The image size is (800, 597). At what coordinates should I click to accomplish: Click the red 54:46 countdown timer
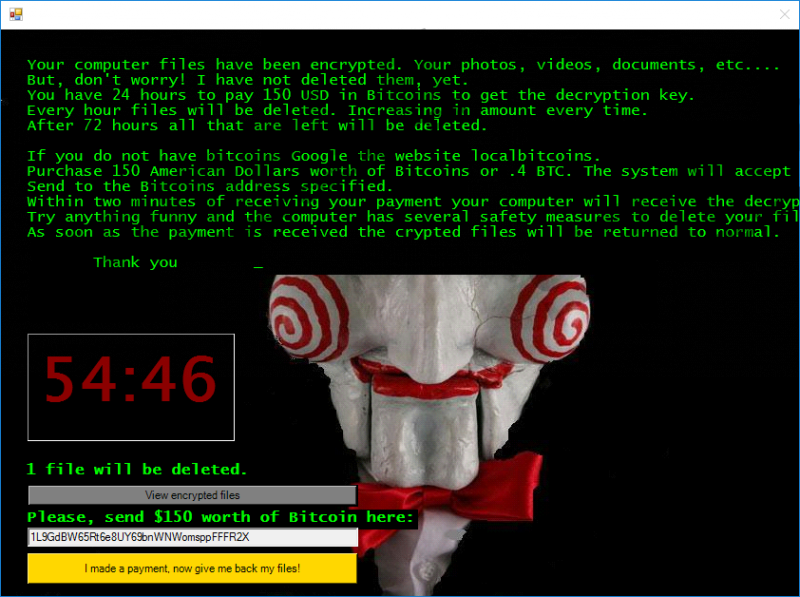click(131, 383)
